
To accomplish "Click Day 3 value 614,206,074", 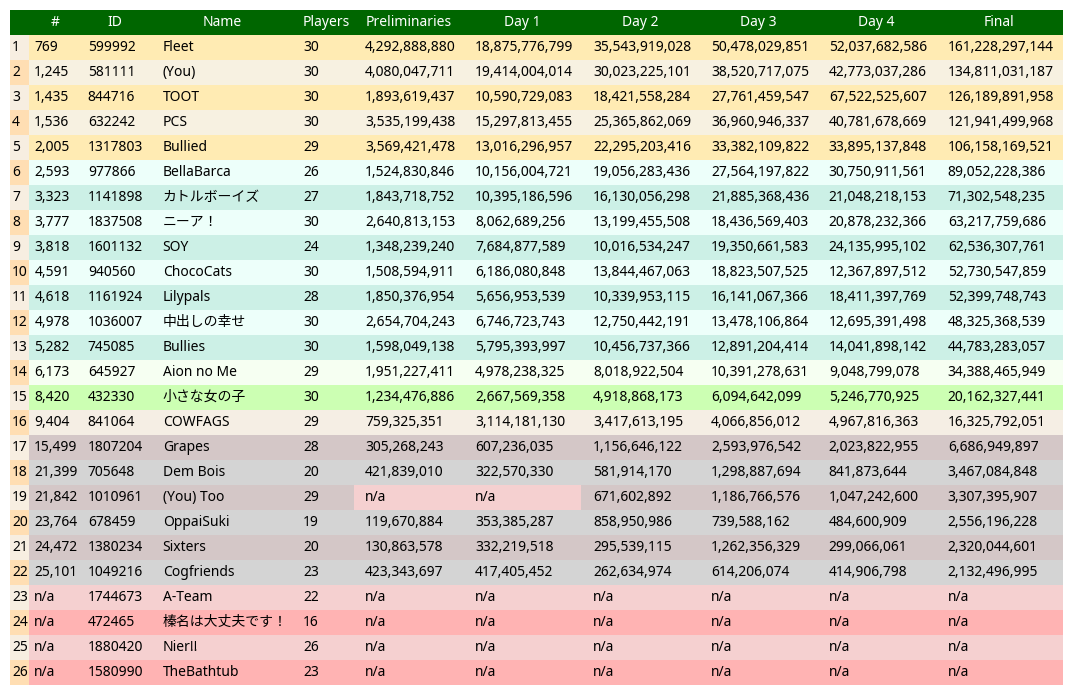I will (x=750, y=571).
